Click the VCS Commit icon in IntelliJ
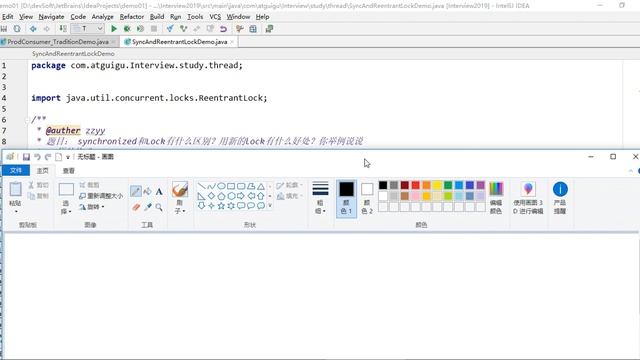This screenshot has height=360, width=640. tap(183, 29)
